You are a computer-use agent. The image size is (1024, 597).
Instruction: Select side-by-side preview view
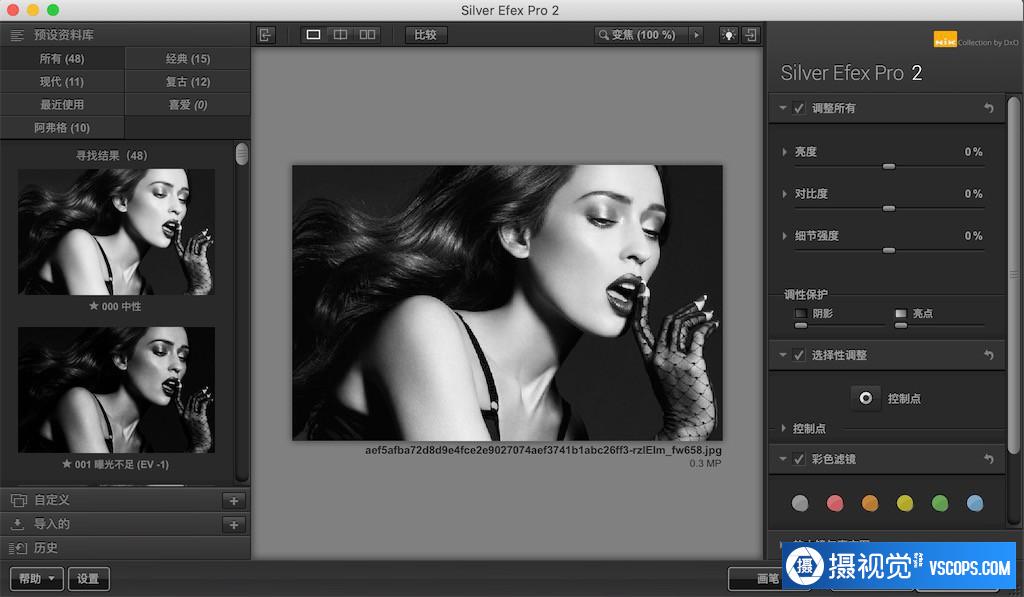(368, 35)
